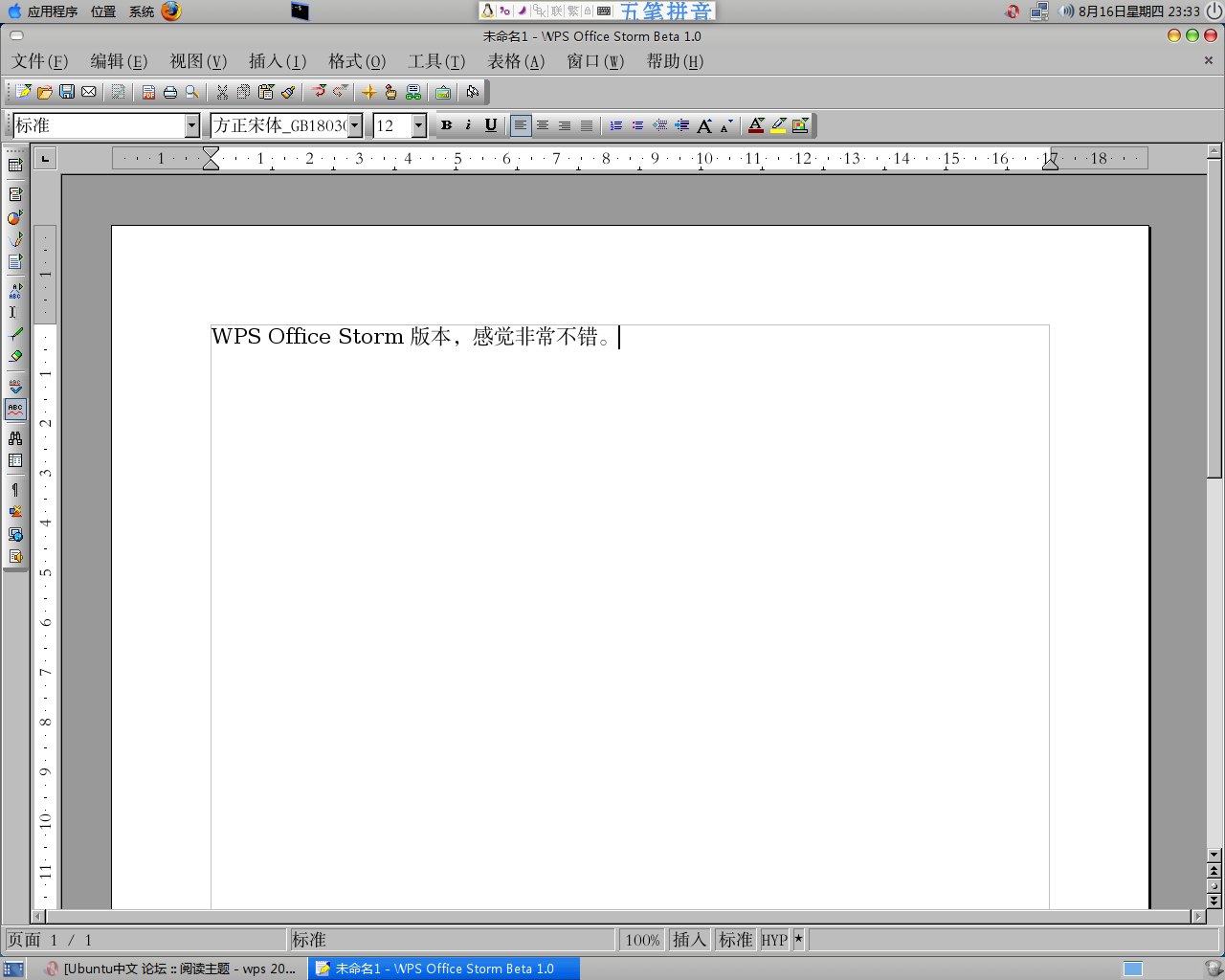Screen dimensions: 1225x980
Task: Click the yellow star navigator icon
Action: 368,92
